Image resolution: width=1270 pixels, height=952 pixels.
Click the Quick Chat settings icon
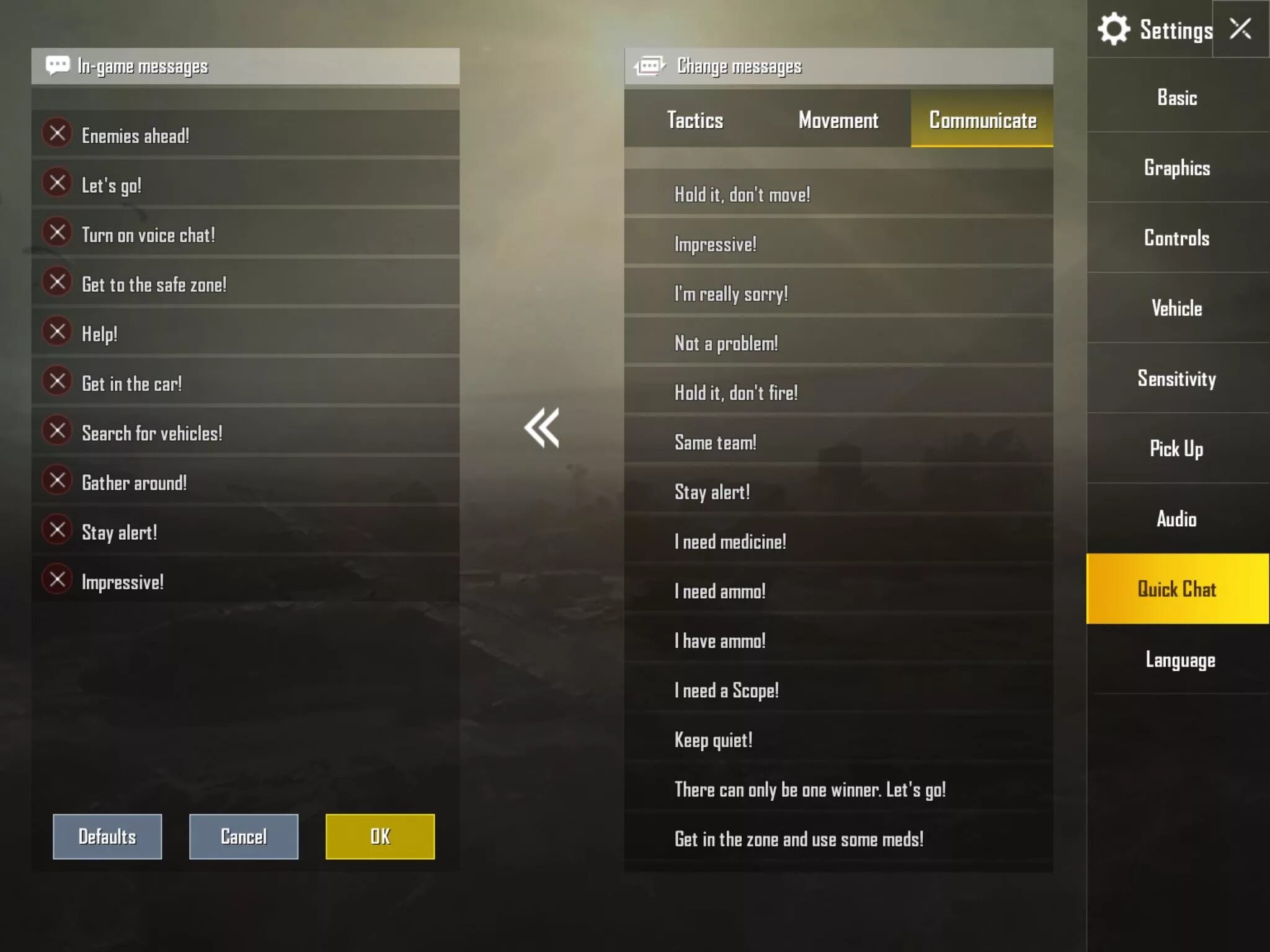coord(1177,589)
